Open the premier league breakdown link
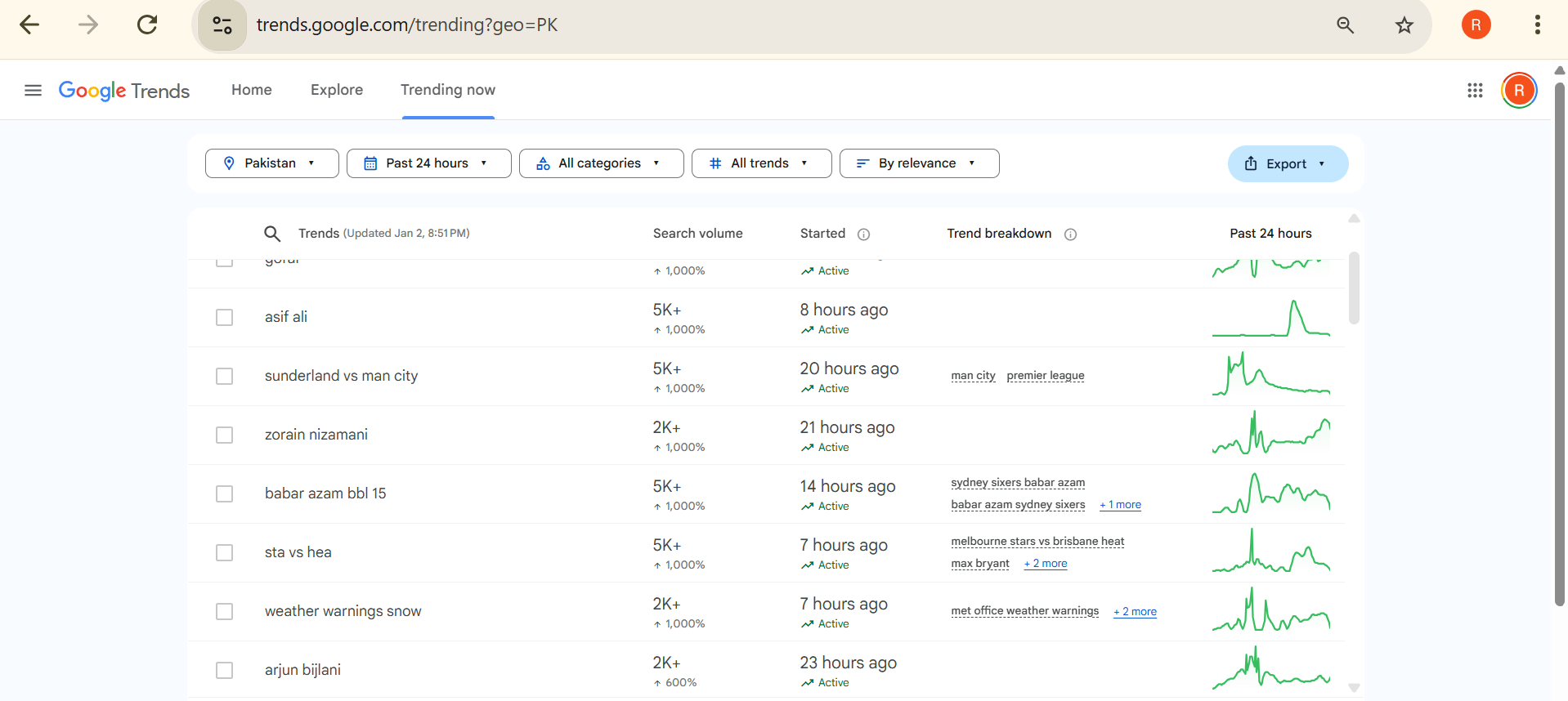The image size is (1568, 701). (x=1046, y=376)
